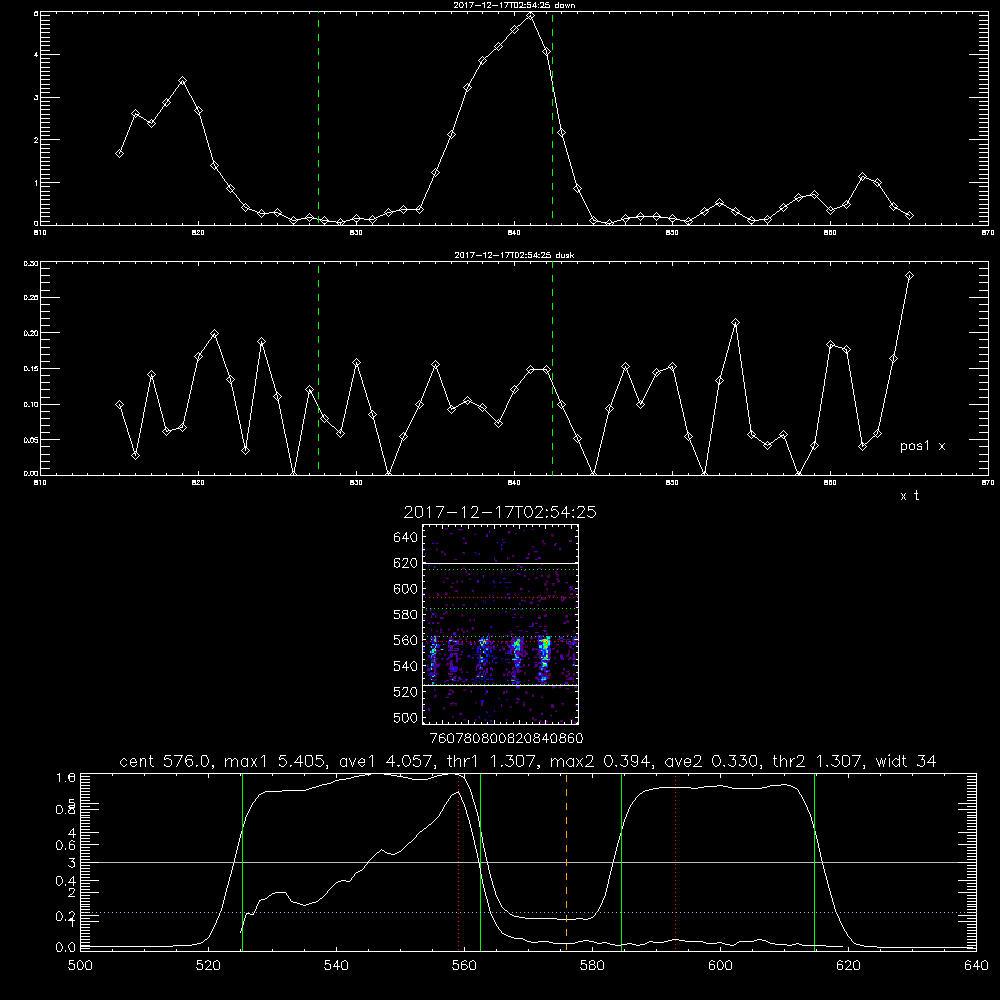Click the spectrogram image thumbnail

[500, 624]
